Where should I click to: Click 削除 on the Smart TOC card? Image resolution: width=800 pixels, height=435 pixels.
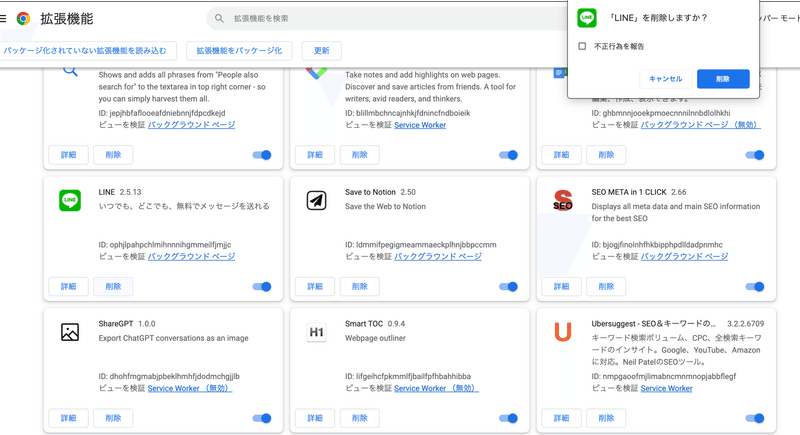coord(360,418)
